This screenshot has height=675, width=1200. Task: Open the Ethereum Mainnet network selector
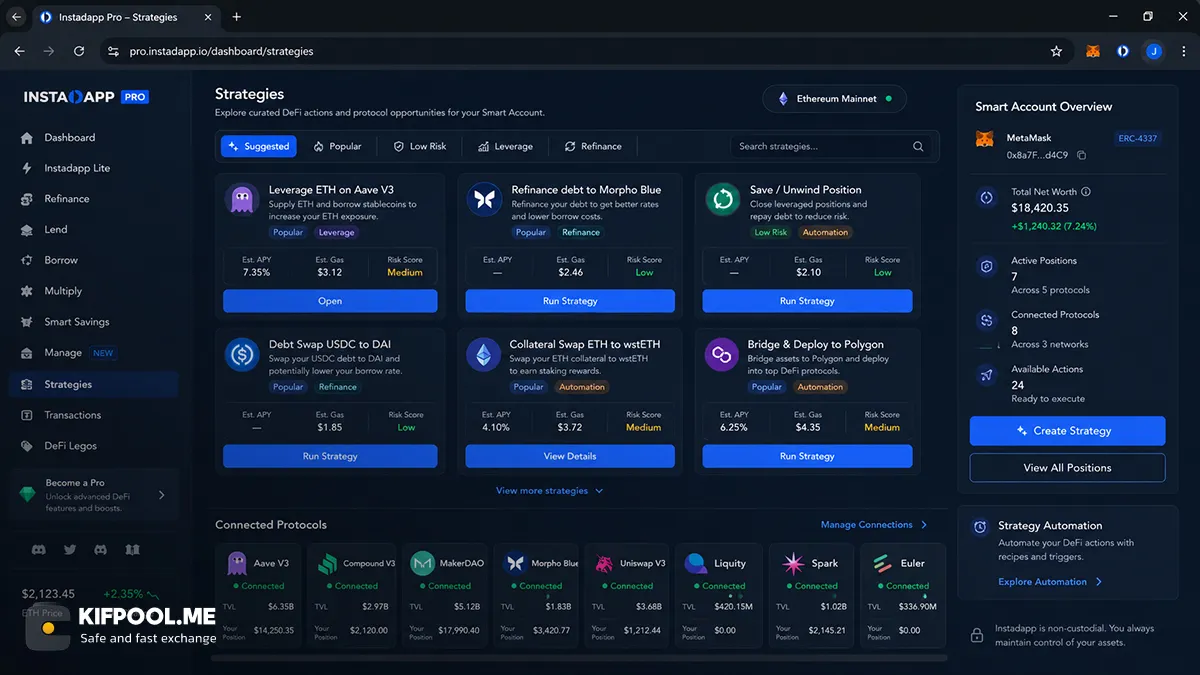[835, 99]
